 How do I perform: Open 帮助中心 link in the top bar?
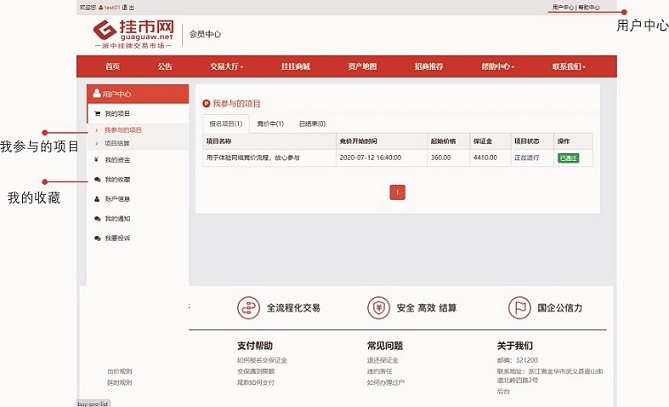pyautogui.click(x=589, y=7)
